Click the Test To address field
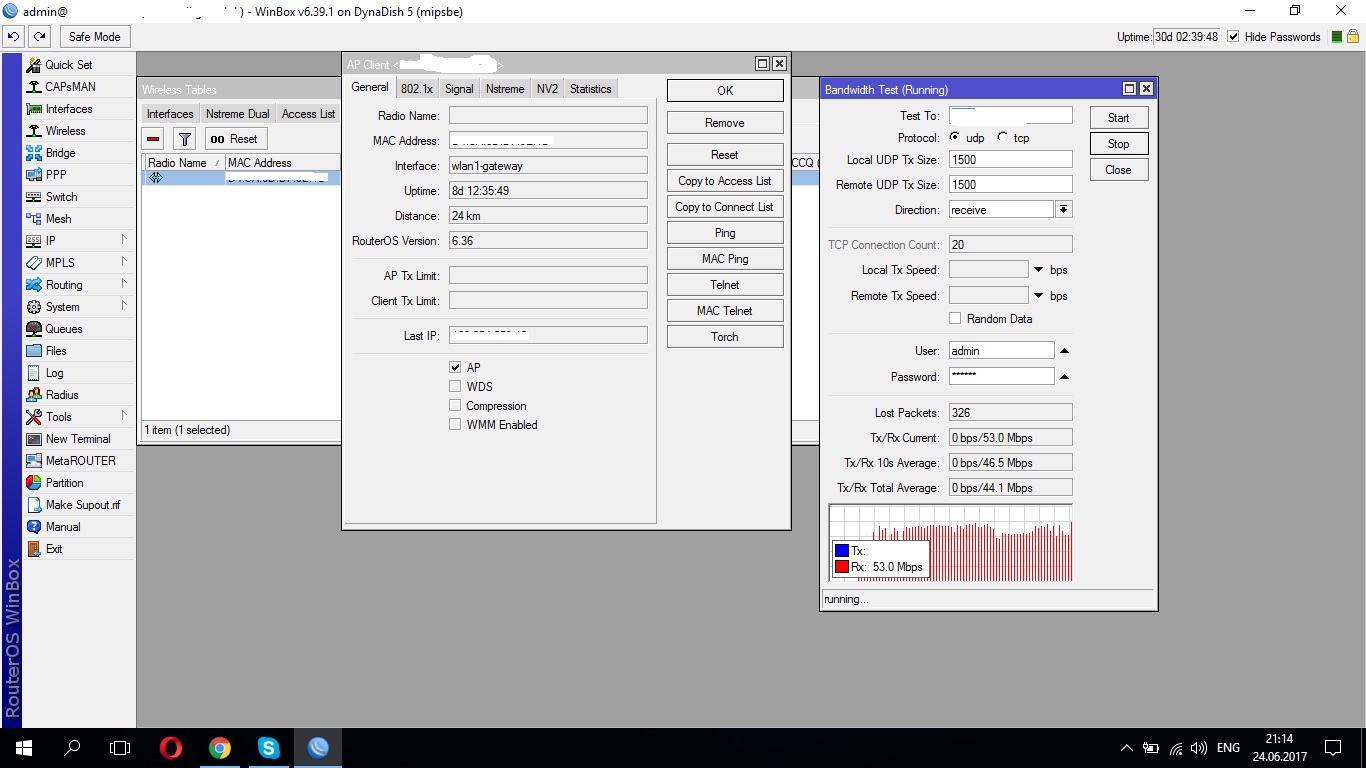 (x=1010, y=116)
